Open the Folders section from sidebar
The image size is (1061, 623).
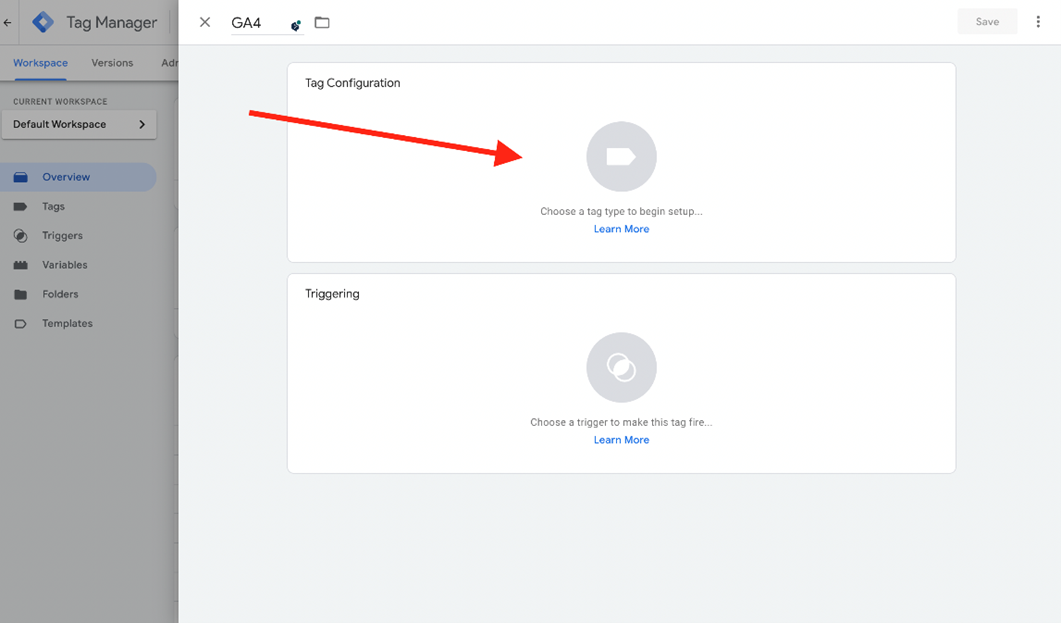62,293
